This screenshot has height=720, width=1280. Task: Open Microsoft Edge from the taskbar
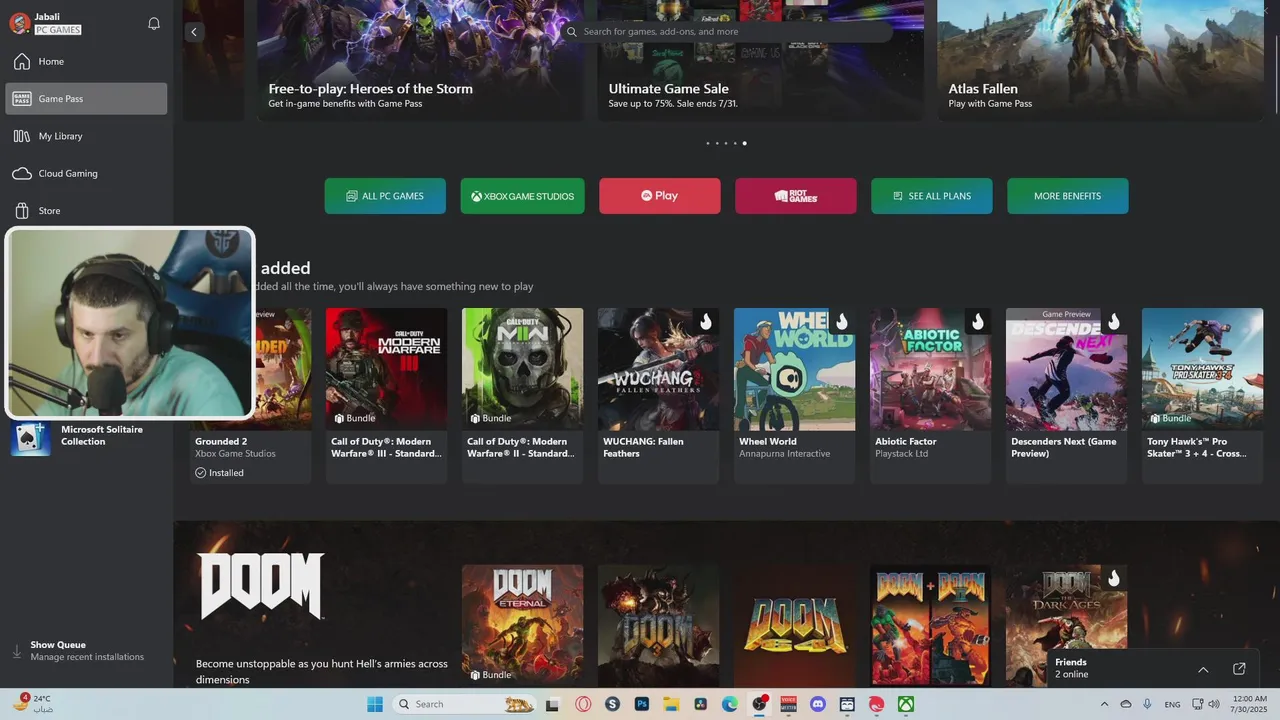point(730,704)
